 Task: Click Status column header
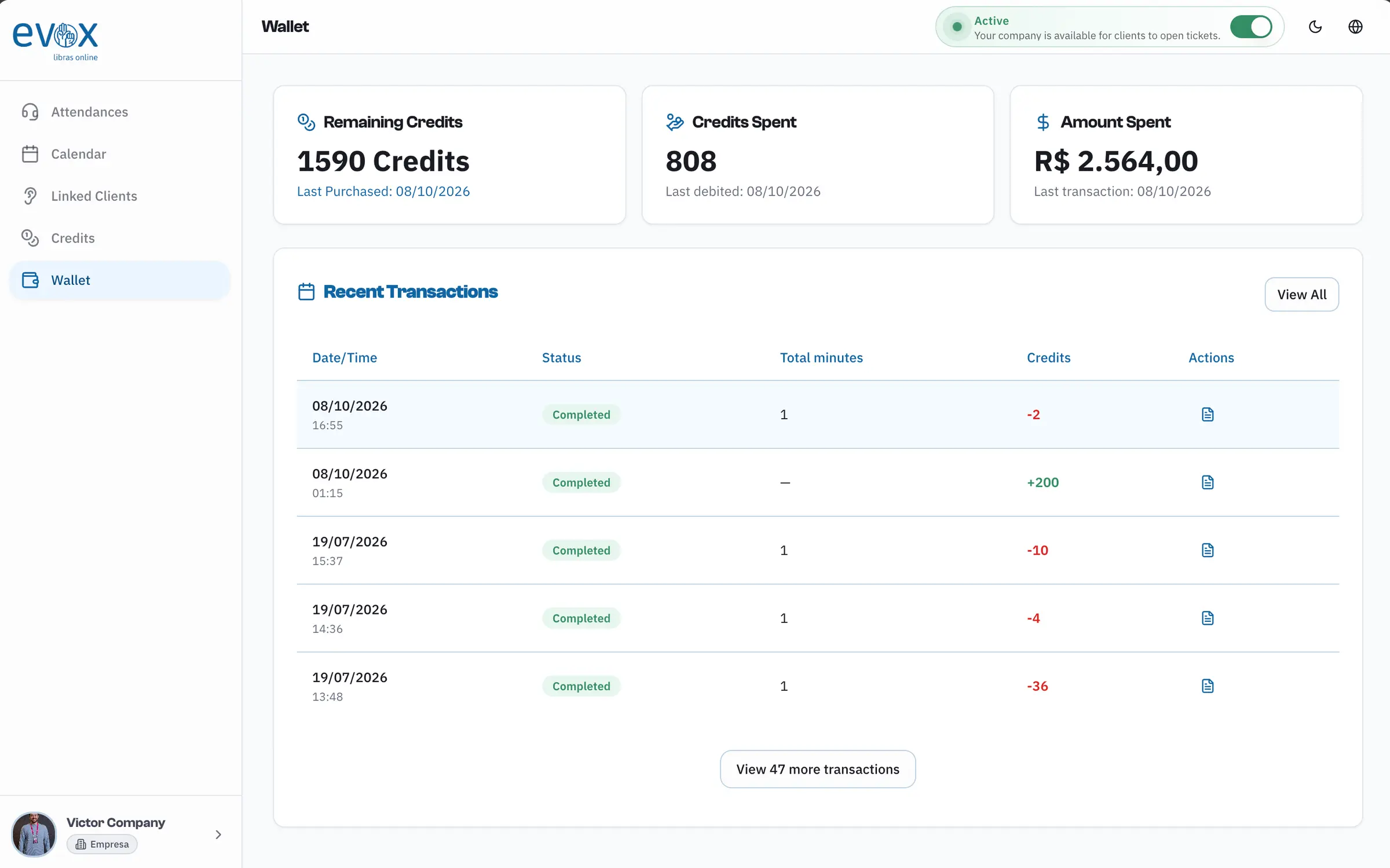561,358
